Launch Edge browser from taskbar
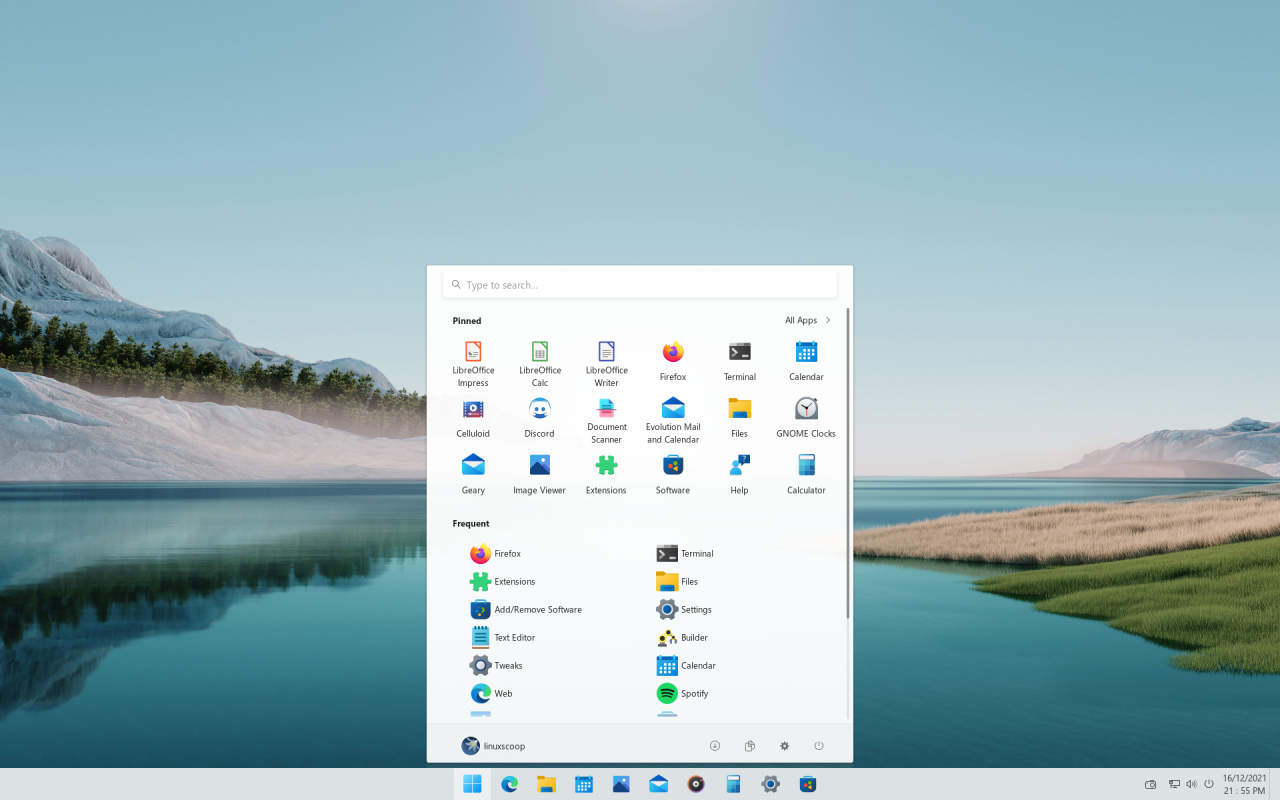 510,784
